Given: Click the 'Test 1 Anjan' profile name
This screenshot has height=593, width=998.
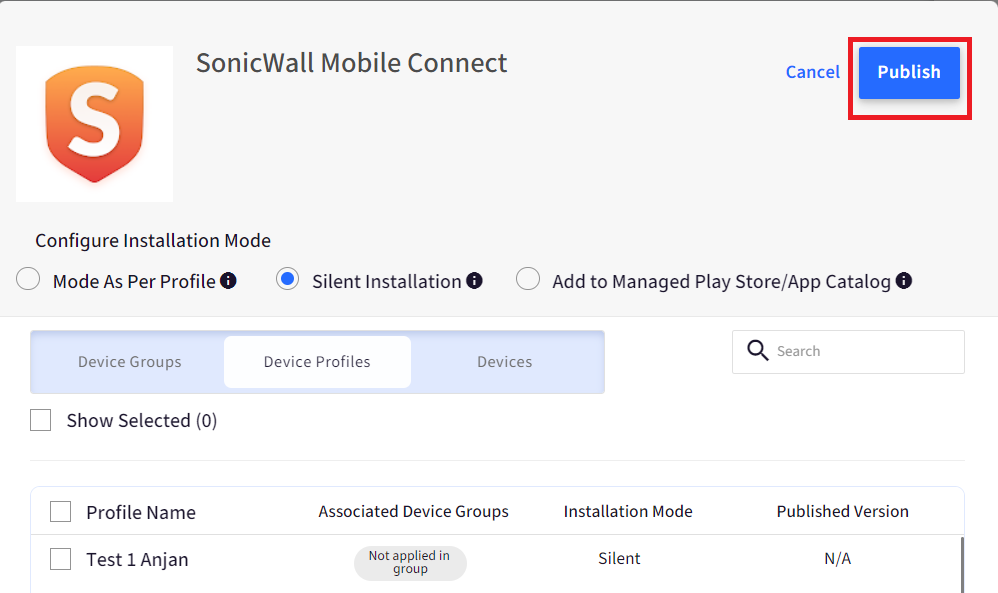Looking at the screenshot, I should tap(137, 560).
